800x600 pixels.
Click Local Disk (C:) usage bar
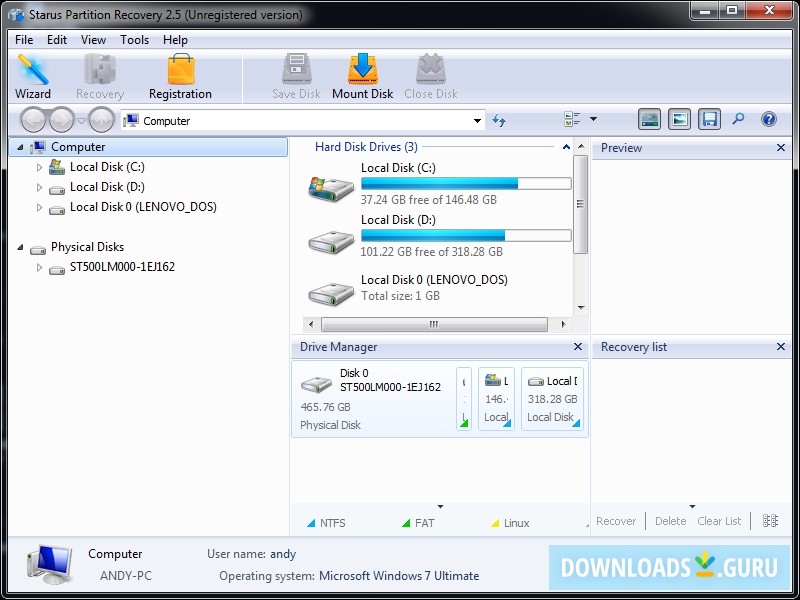[466, 183]
